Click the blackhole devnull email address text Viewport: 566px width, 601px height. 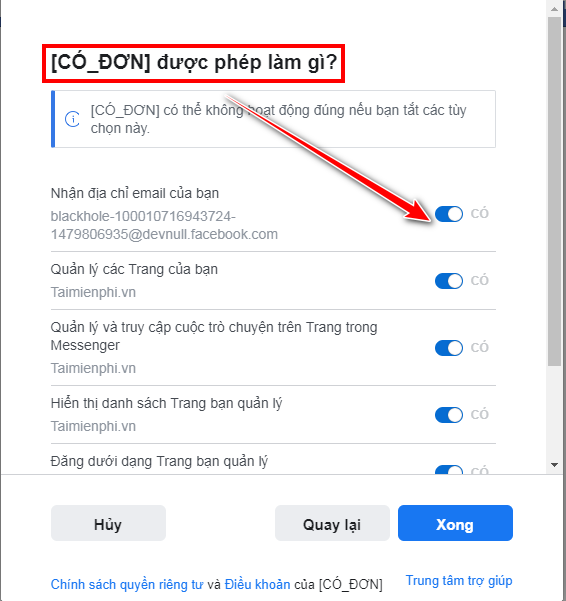point(164,225)
